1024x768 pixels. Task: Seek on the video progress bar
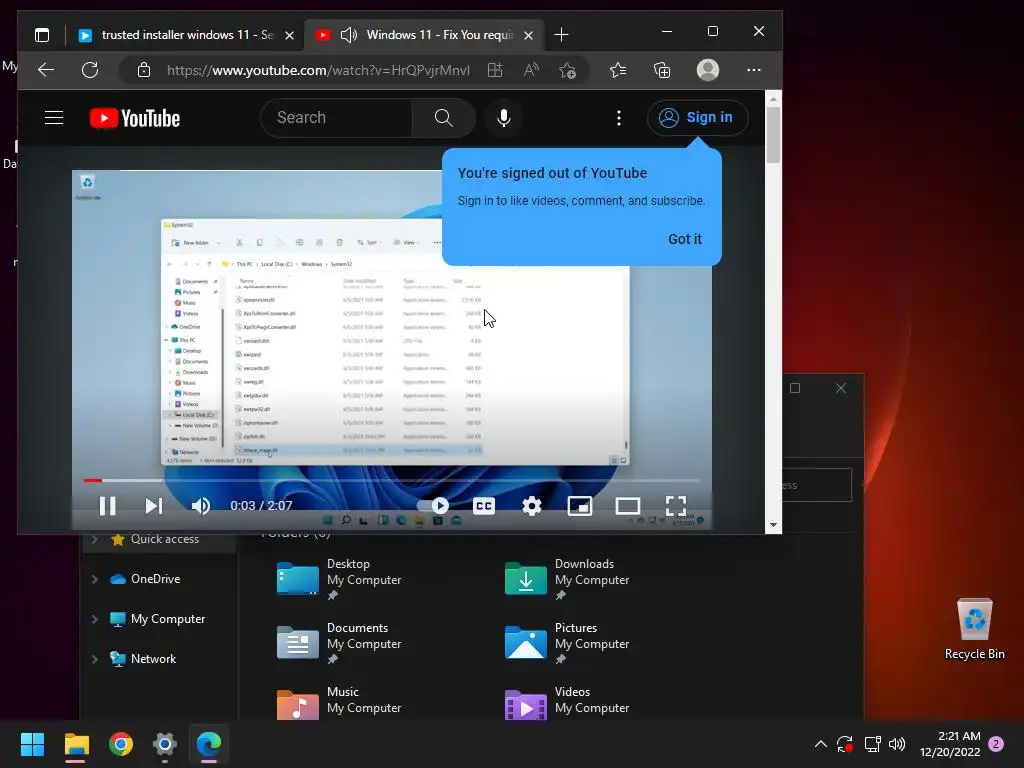392,481
